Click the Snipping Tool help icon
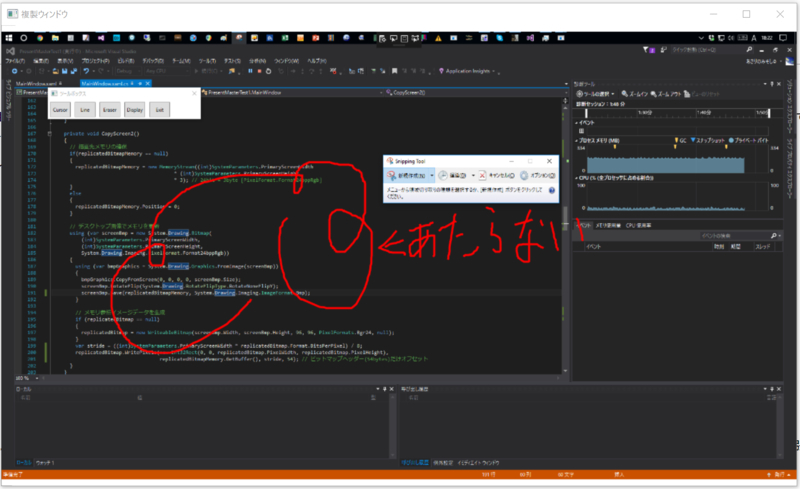800x489 pixels. pos(552,190)
